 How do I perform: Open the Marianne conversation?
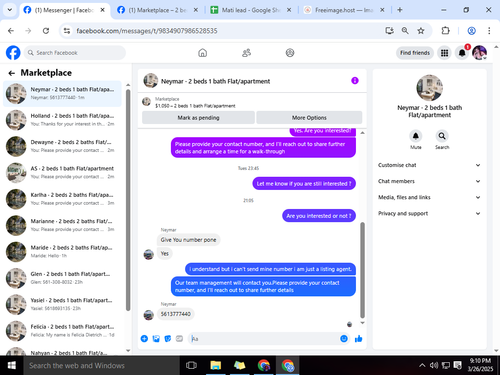[x=62, y=225]
